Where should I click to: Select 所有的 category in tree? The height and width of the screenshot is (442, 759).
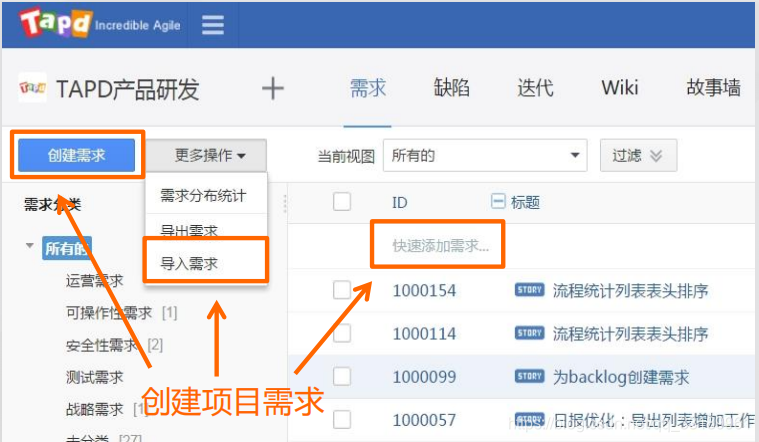point(66,248)
